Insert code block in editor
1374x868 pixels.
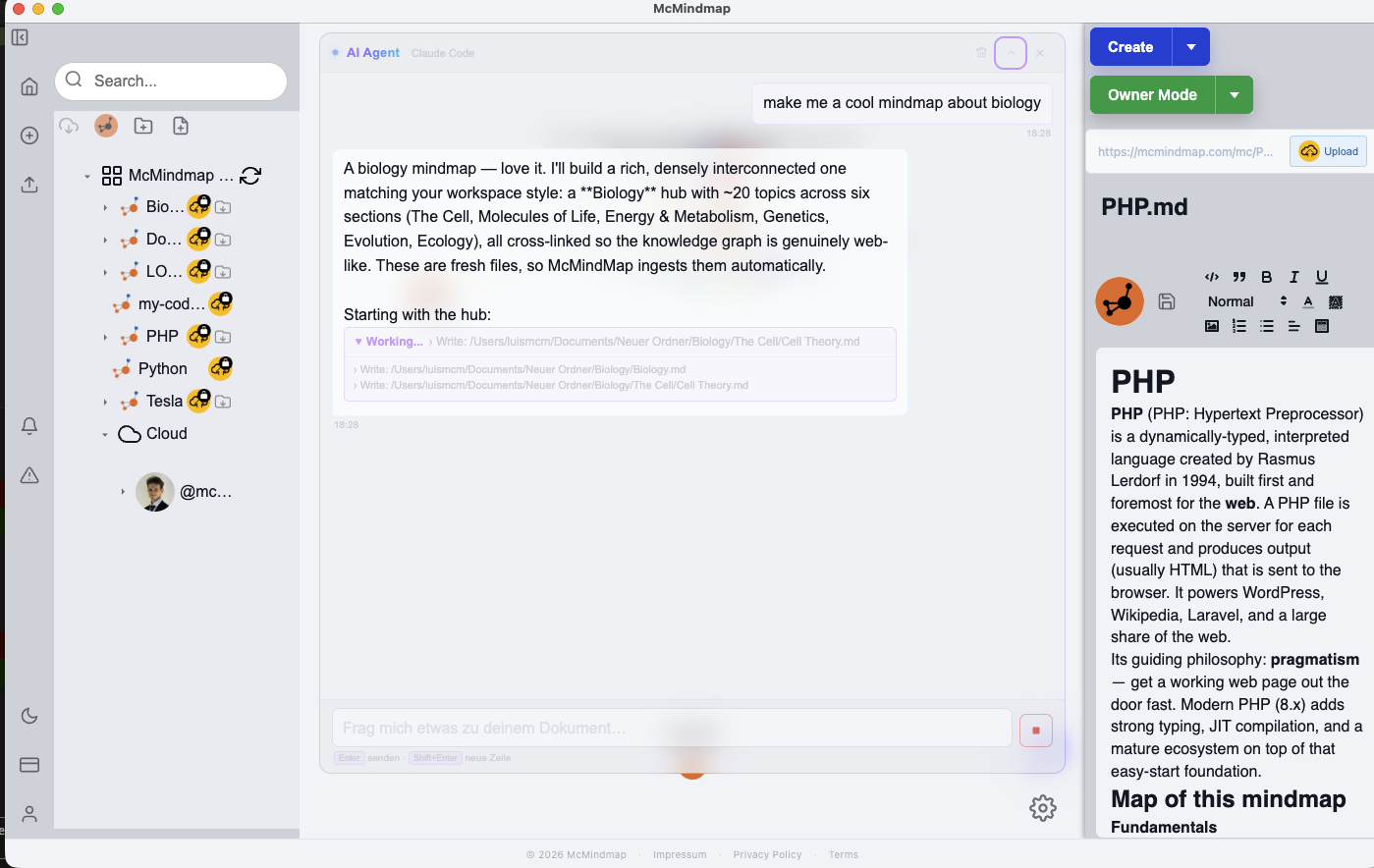1212,277
